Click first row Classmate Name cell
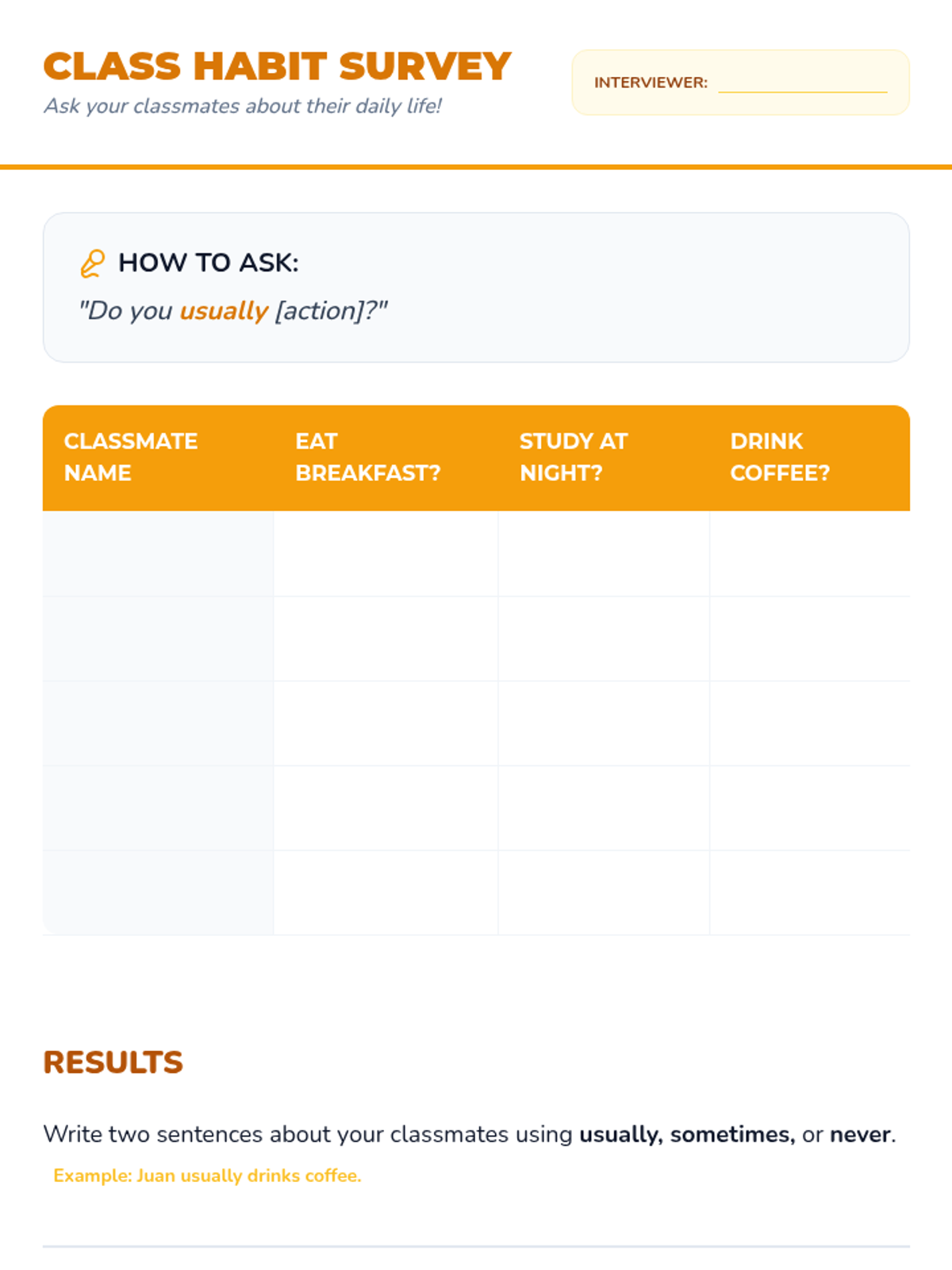 [158, 553]
